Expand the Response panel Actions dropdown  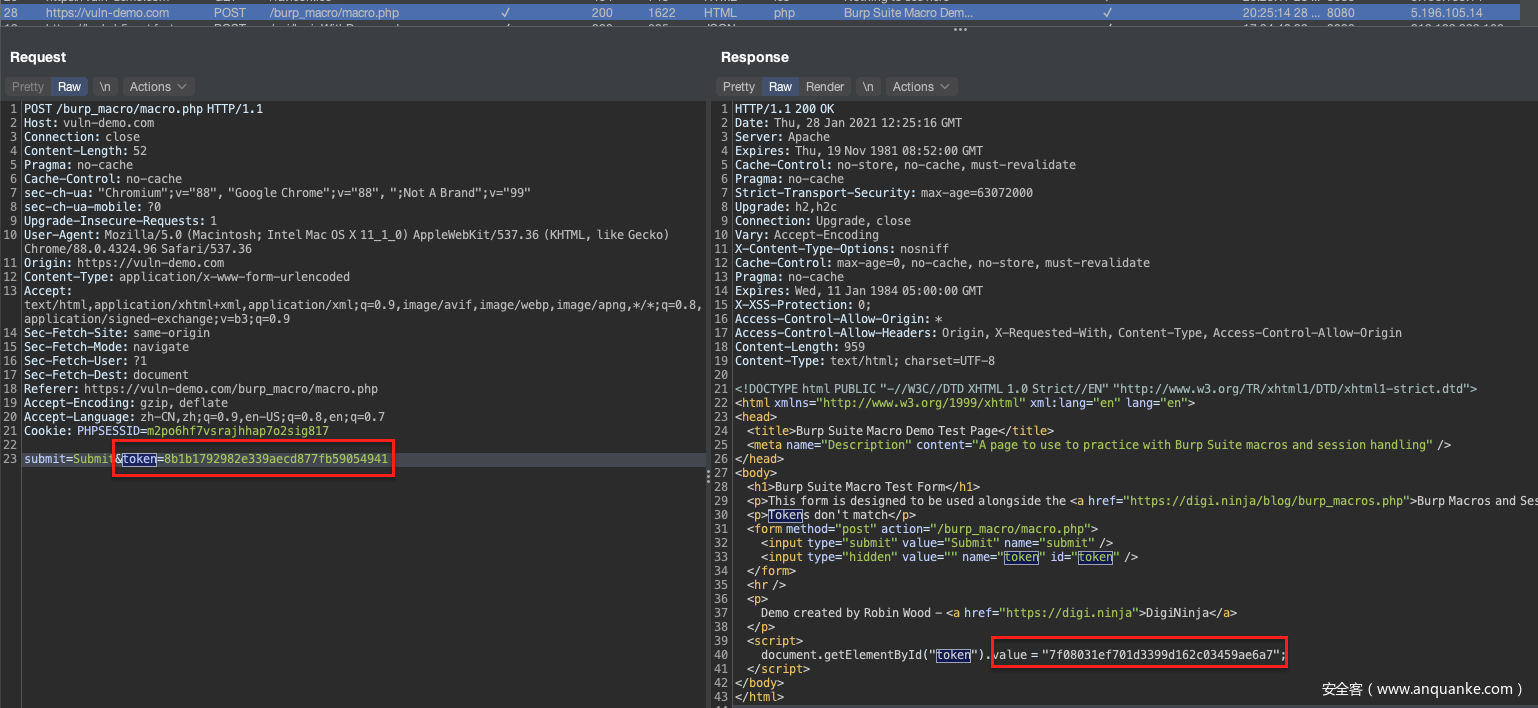[x=921, y=87]
